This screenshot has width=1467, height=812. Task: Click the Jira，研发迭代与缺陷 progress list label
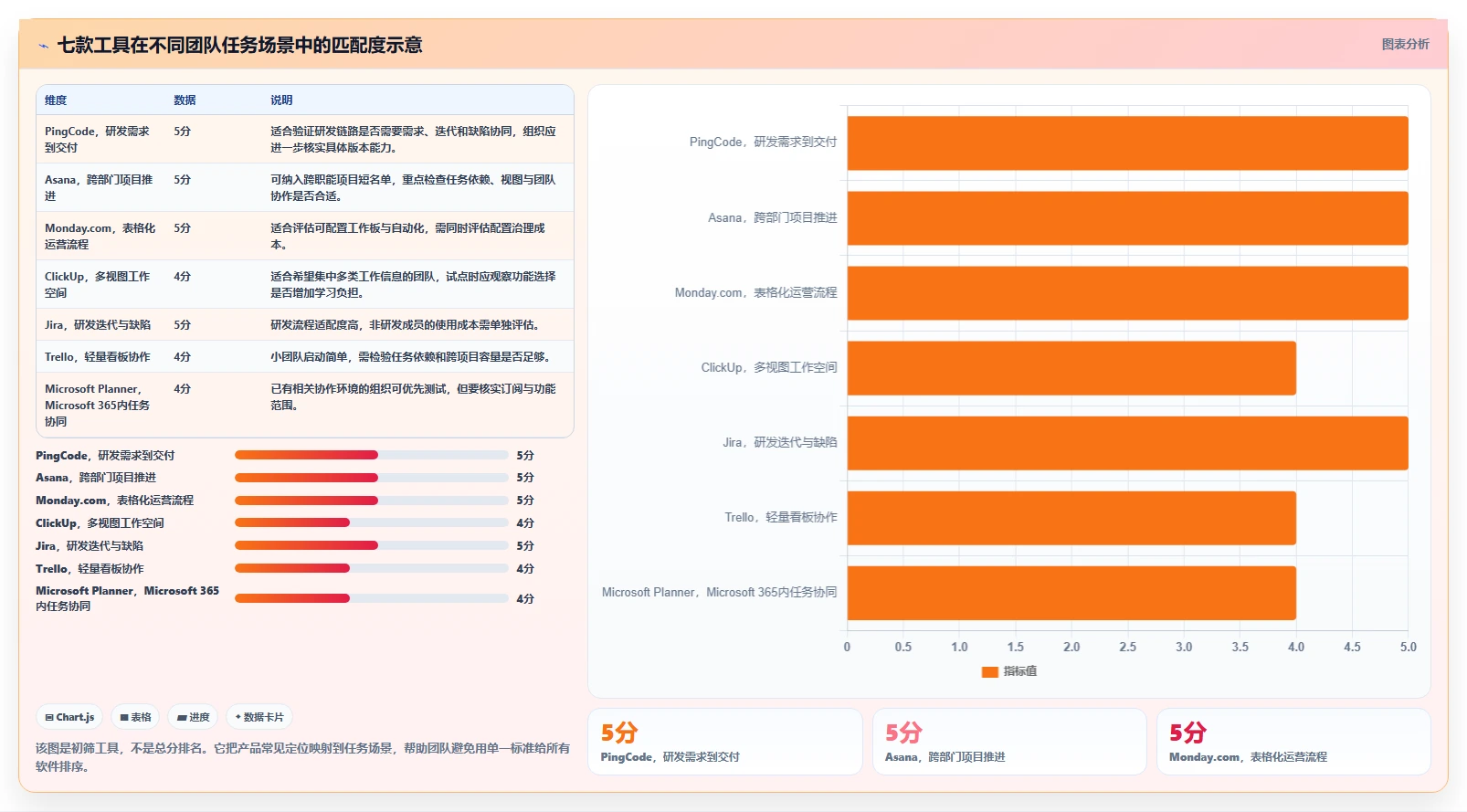point(90,545)
